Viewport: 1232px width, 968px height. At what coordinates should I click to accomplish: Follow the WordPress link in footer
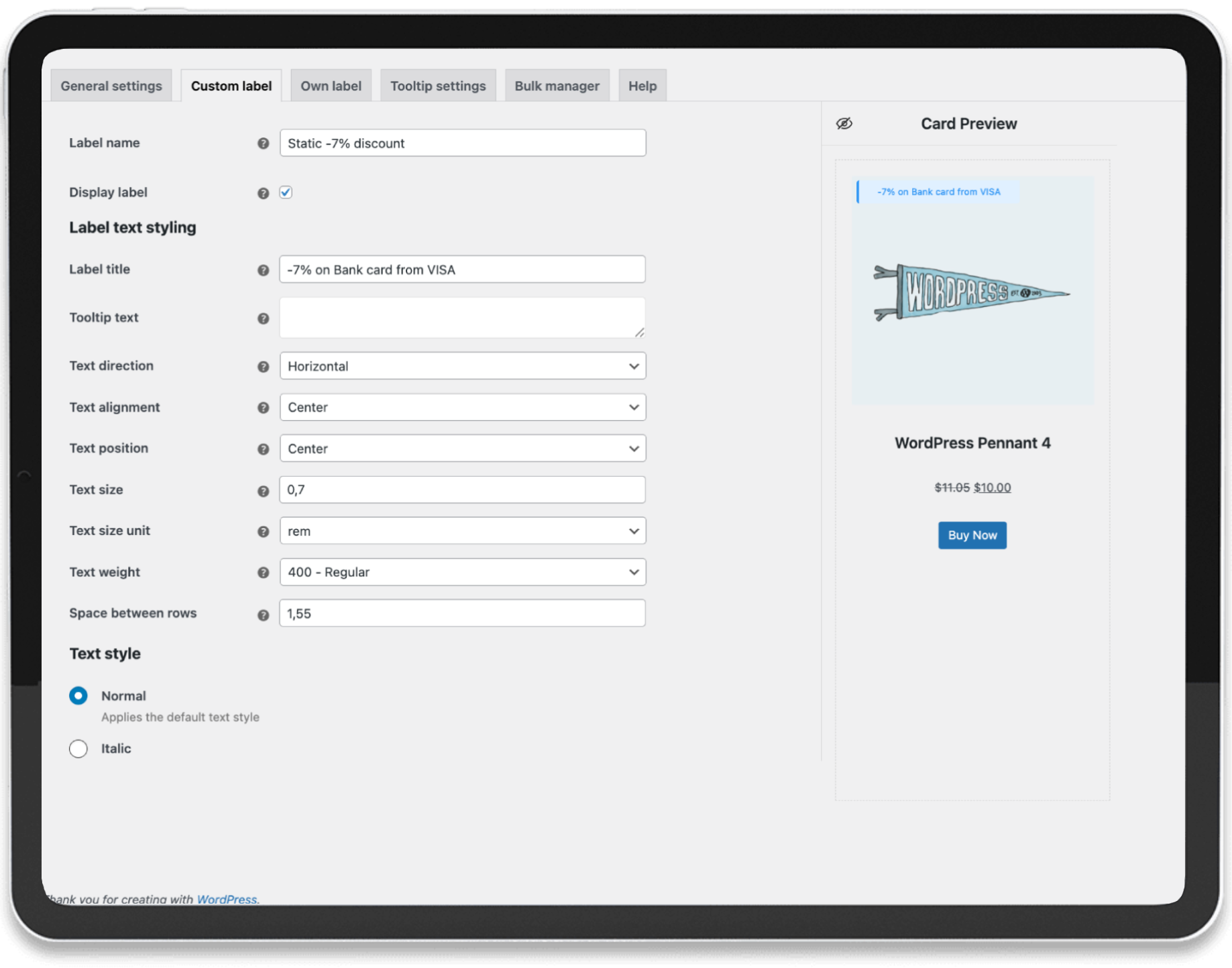click(x=227, y=899)
